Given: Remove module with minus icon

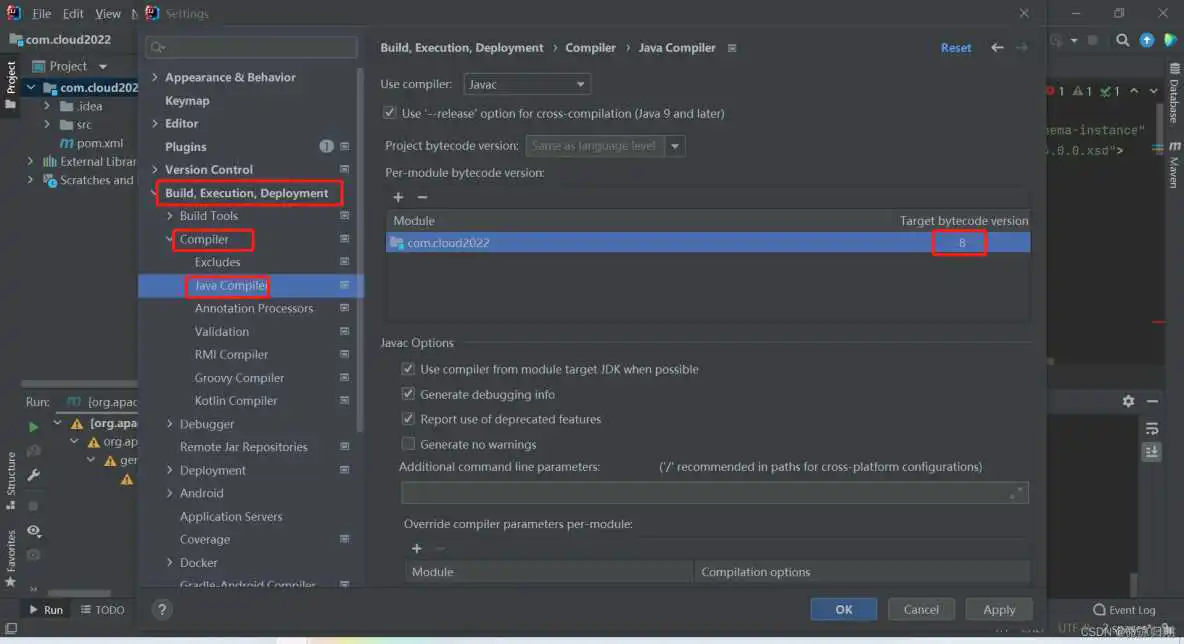Looking at the screenshot, I should coord(422,198).
